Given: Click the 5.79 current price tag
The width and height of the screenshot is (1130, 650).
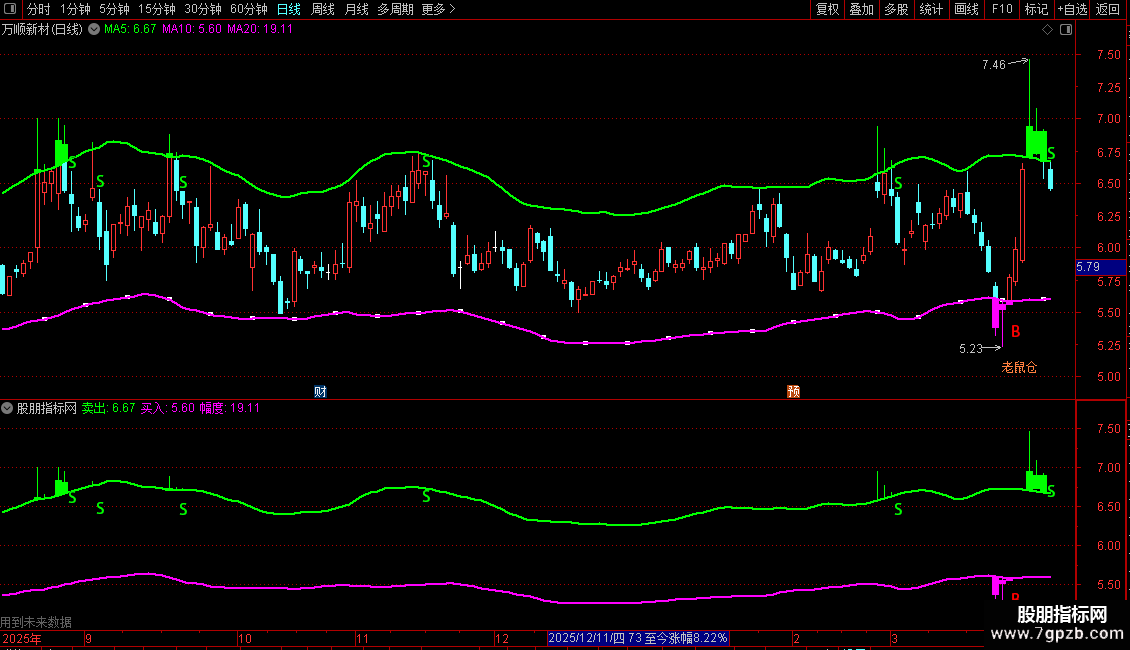Looking at the screenshot, I should pos(1100,267).
